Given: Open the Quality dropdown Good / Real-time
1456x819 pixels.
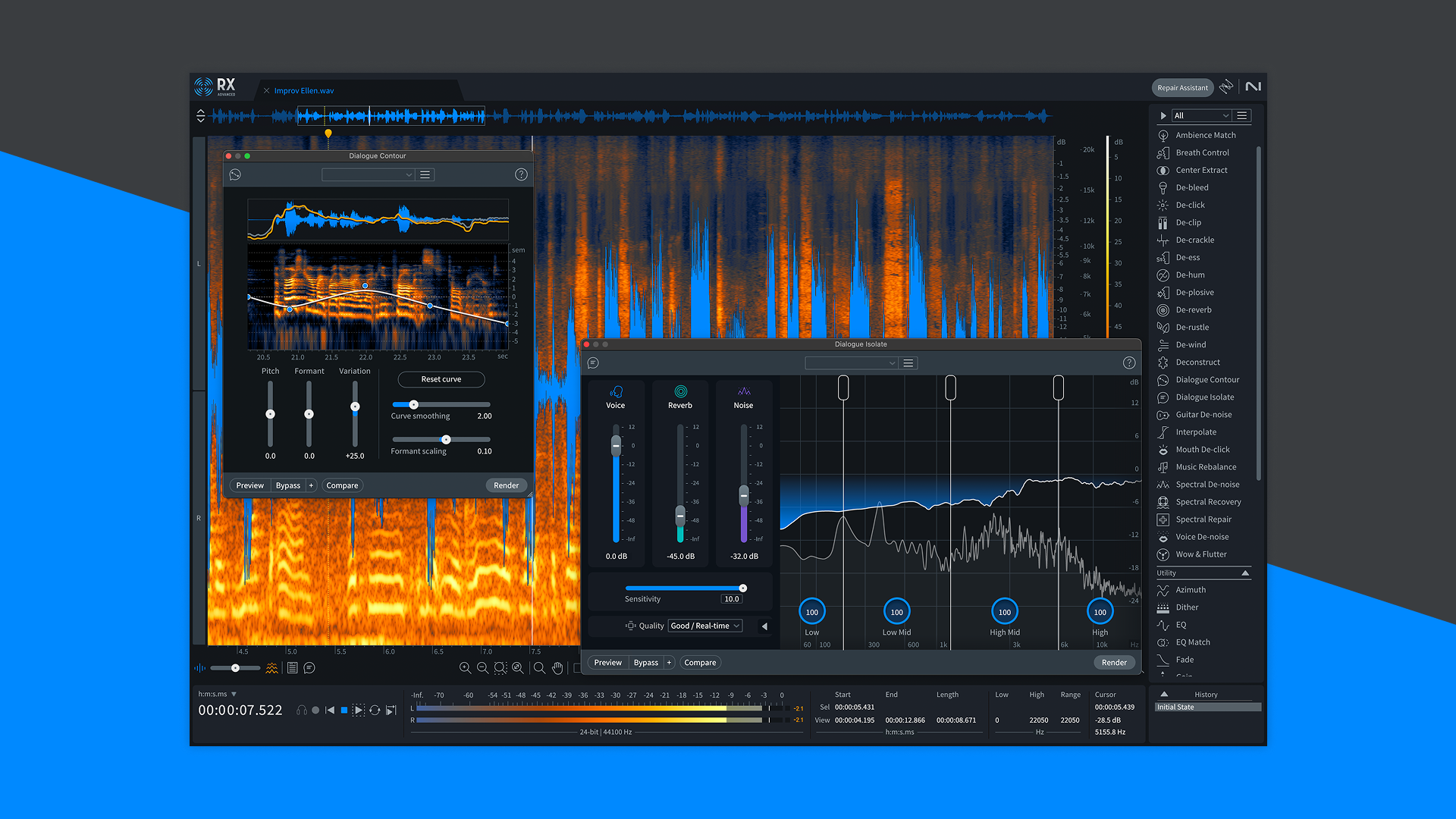Looking at the screenshot, I should (x=705, y=626).
